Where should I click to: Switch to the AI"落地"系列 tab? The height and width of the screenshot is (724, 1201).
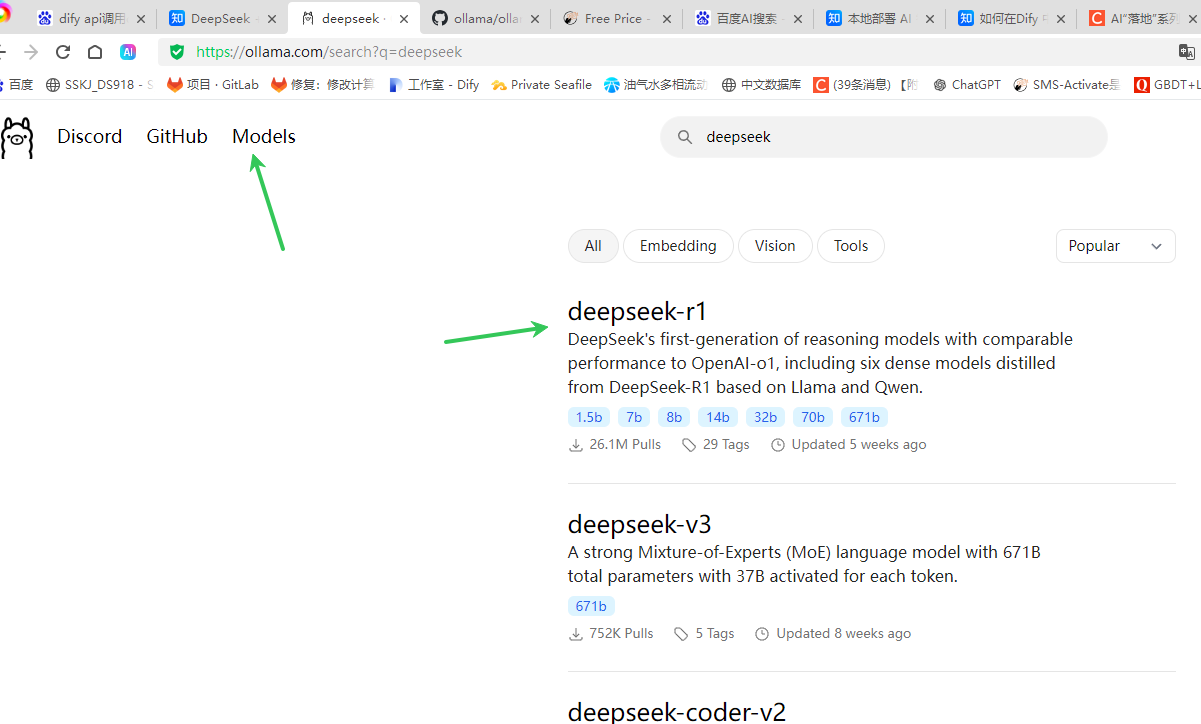[1140, 19]
